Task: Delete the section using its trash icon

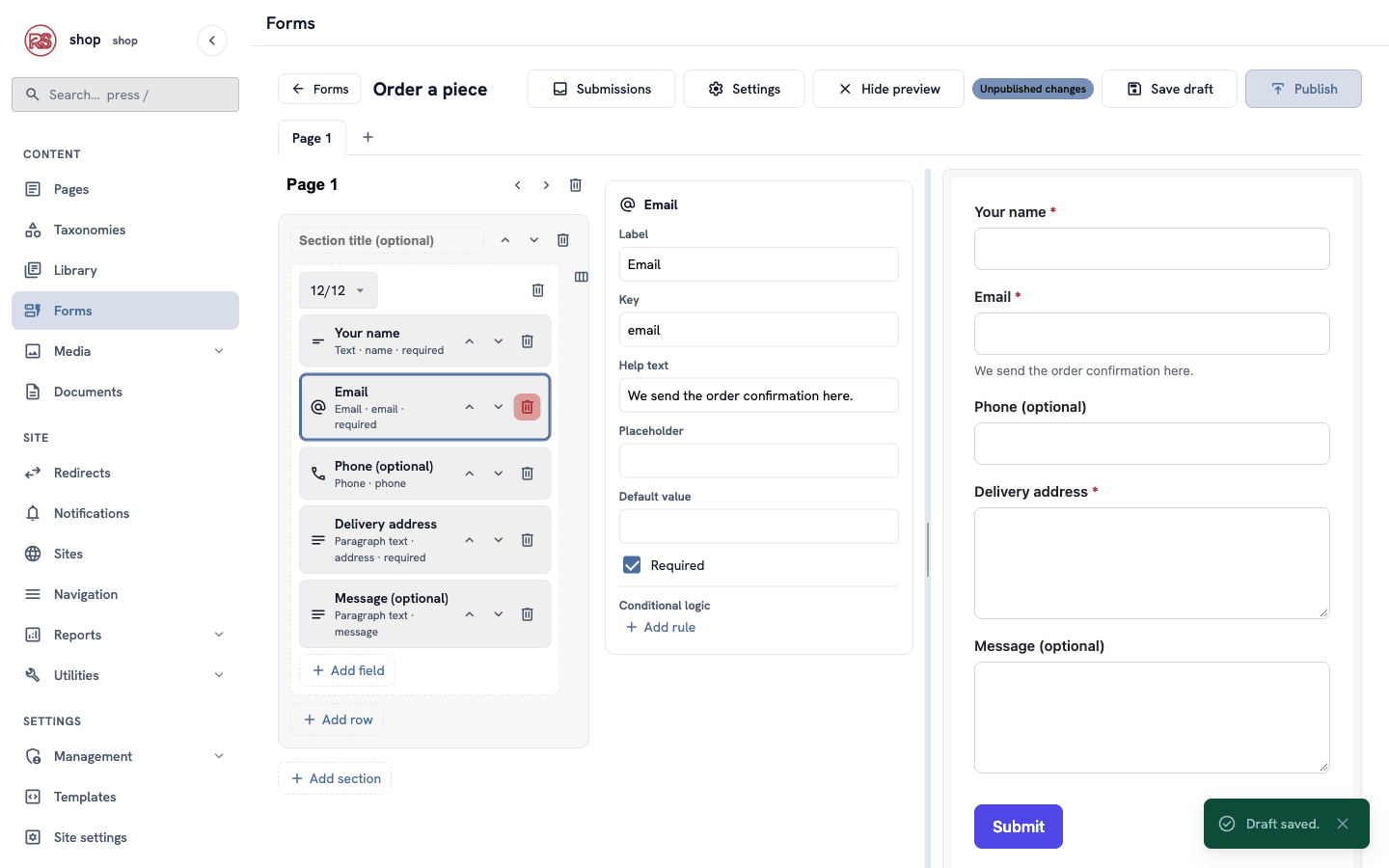Action: pyautogui.click(x=563, y=240)
